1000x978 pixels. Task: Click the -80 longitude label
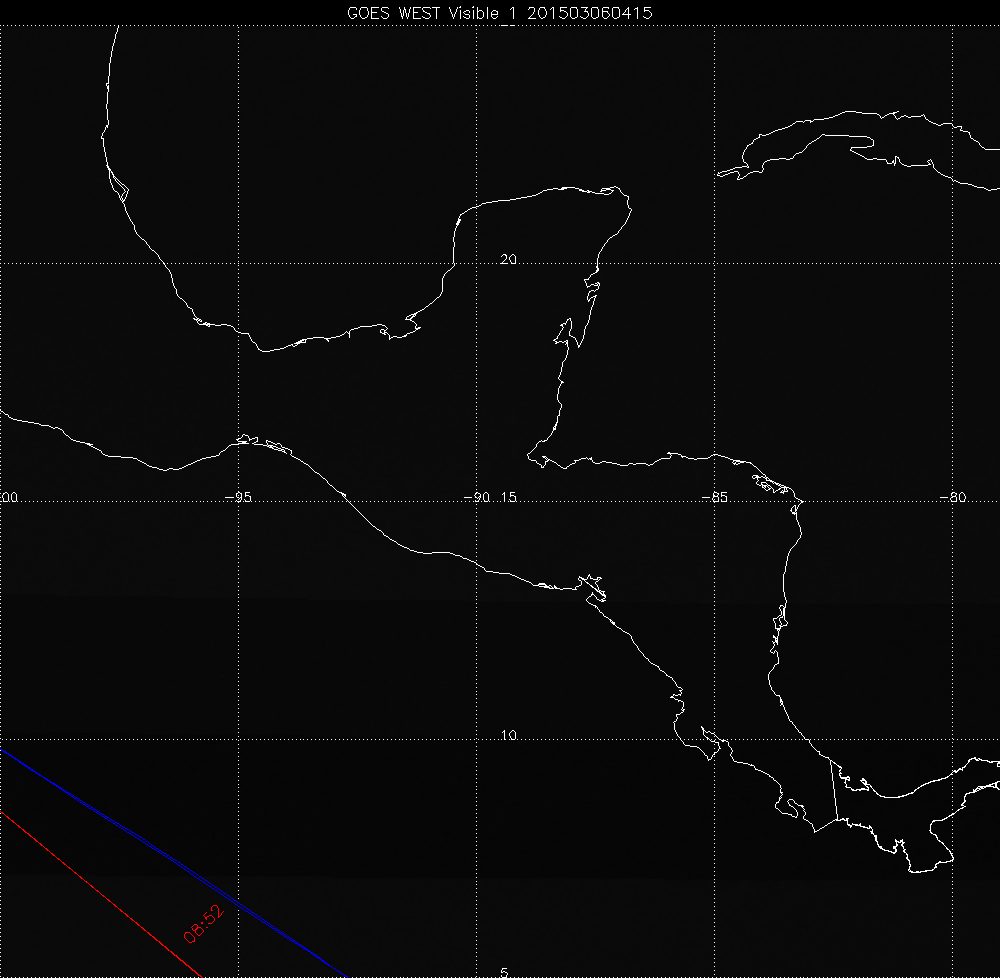coord(953,497)
